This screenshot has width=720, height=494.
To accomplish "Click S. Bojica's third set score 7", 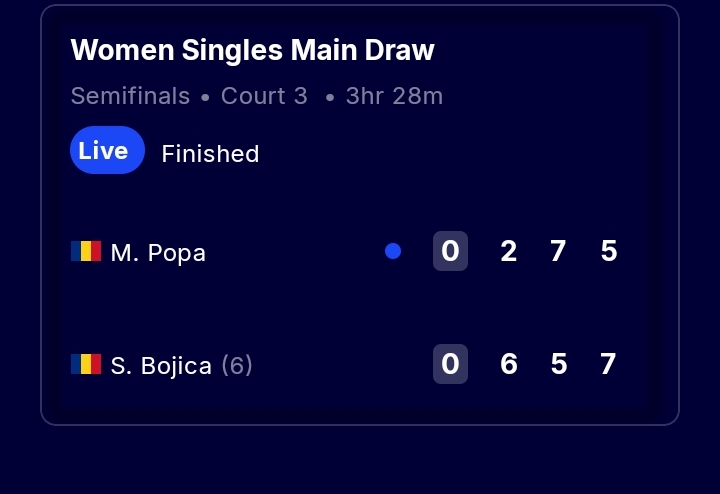I will (608, 364).
